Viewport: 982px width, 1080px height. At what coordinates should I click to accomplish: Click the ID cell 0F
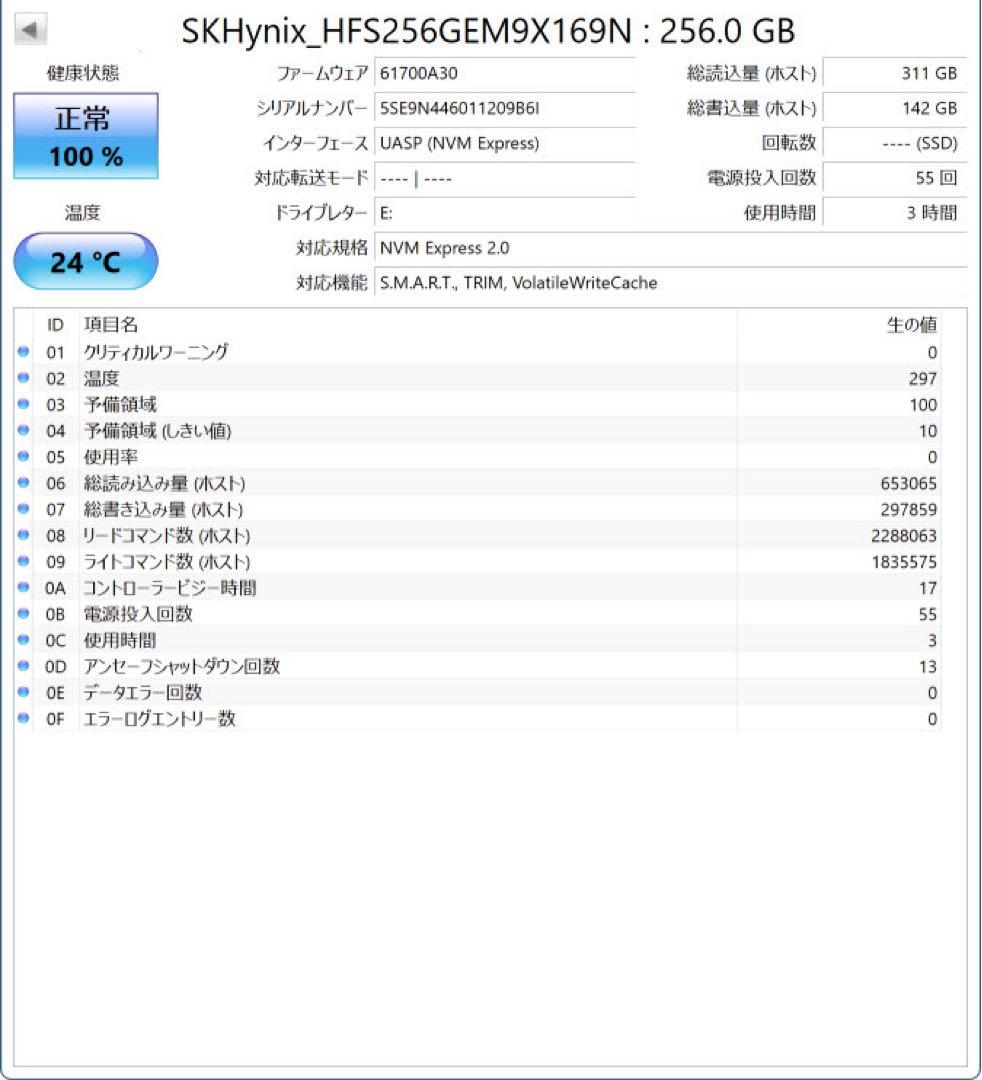click(55, 718)
